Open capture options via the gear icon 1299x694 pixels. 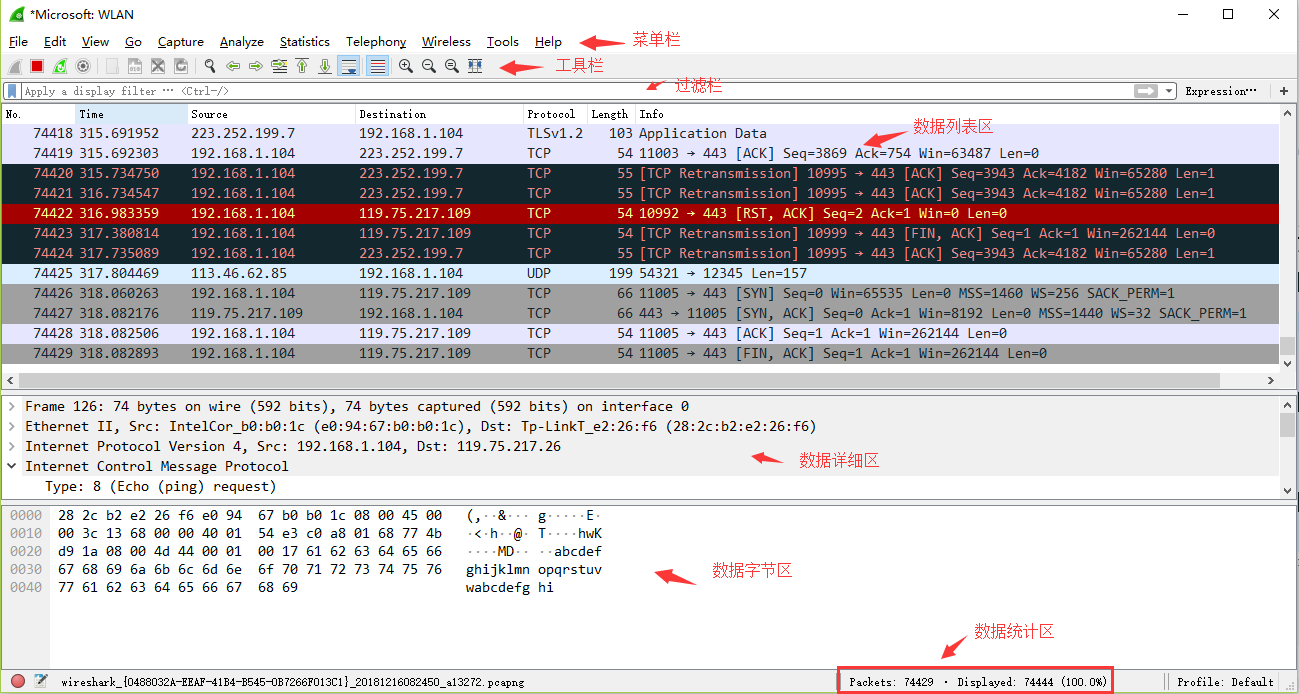[81, 66]
